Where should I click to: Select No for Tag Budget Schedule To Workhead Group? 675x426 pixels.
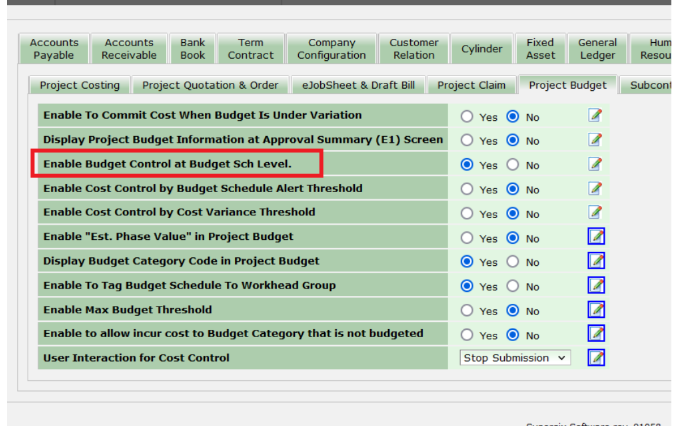512,286
